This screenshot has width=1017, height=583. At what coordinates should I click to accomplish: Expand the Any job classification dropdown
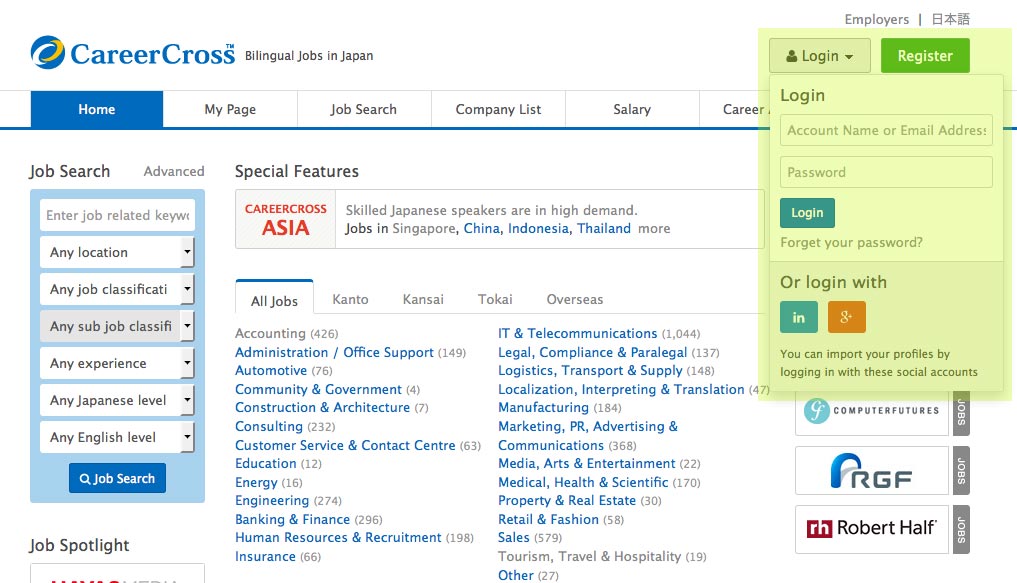(117, 289)
